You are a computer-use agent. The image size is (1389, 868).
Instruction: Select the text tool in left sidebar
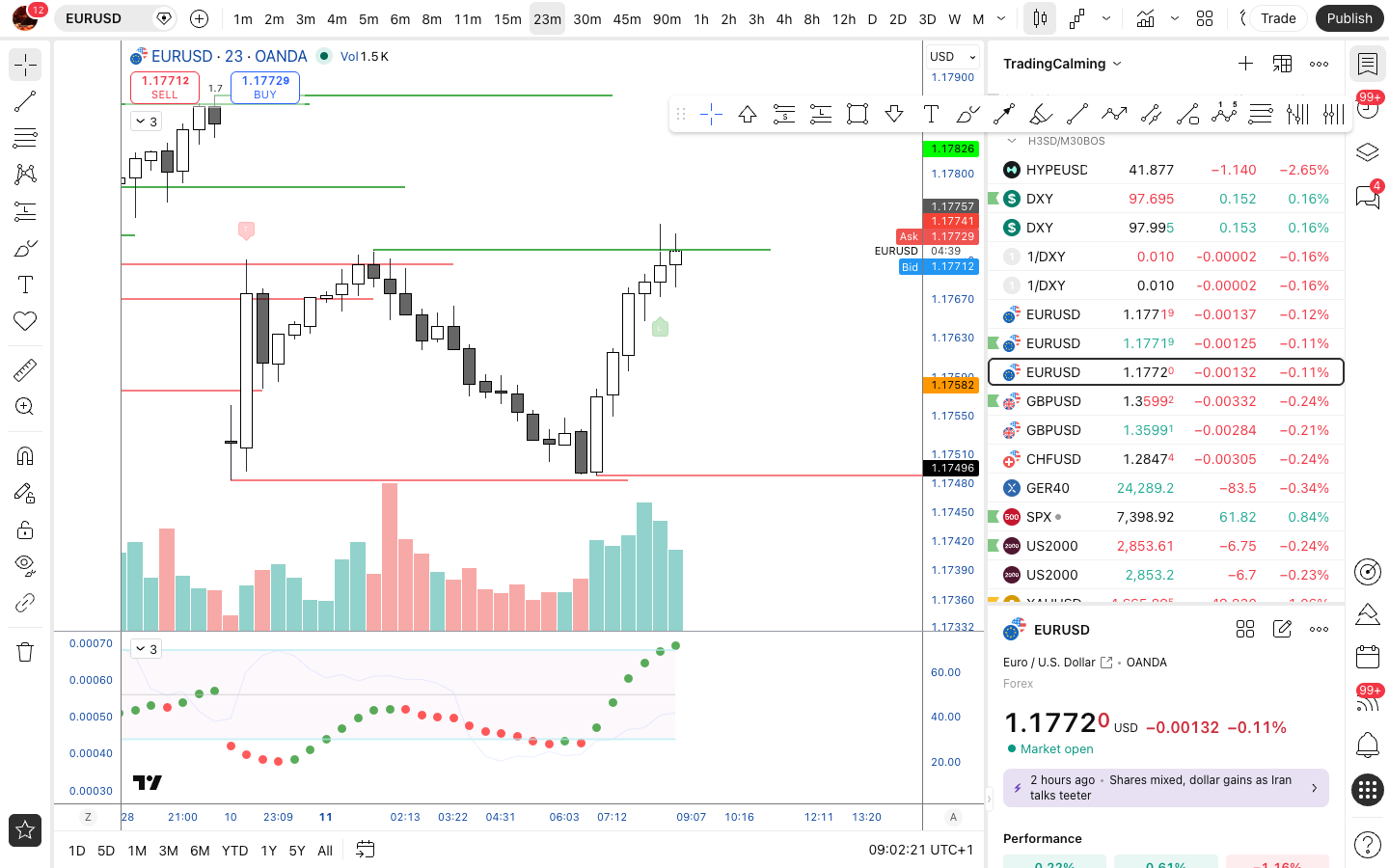coord(25,285)
